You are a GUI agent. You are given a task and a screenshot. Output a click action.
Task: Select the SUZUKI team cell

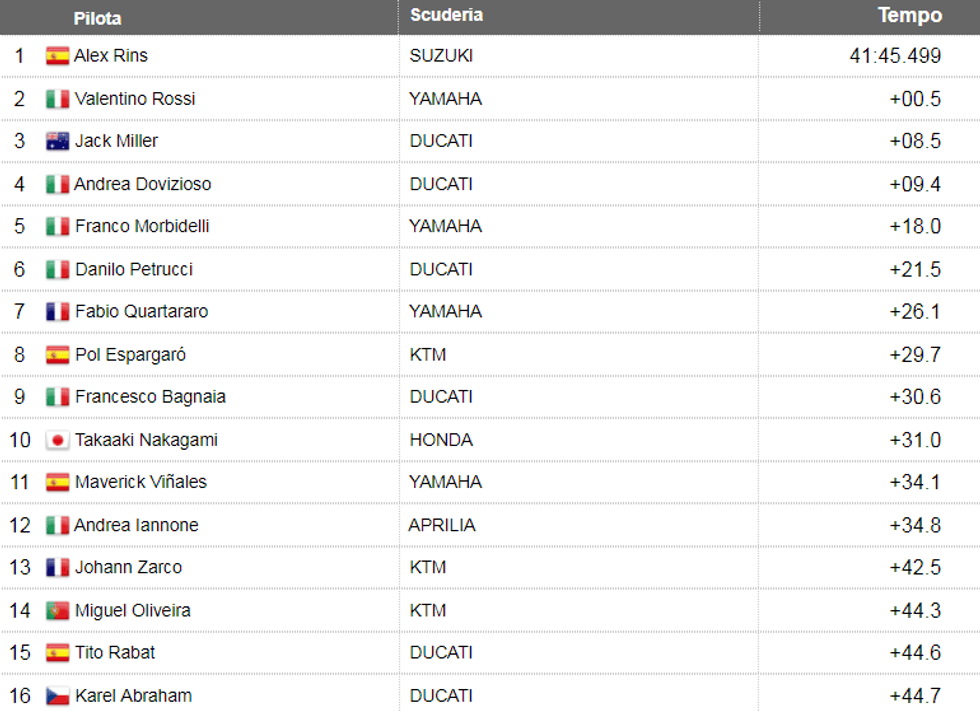pos(441,56)
